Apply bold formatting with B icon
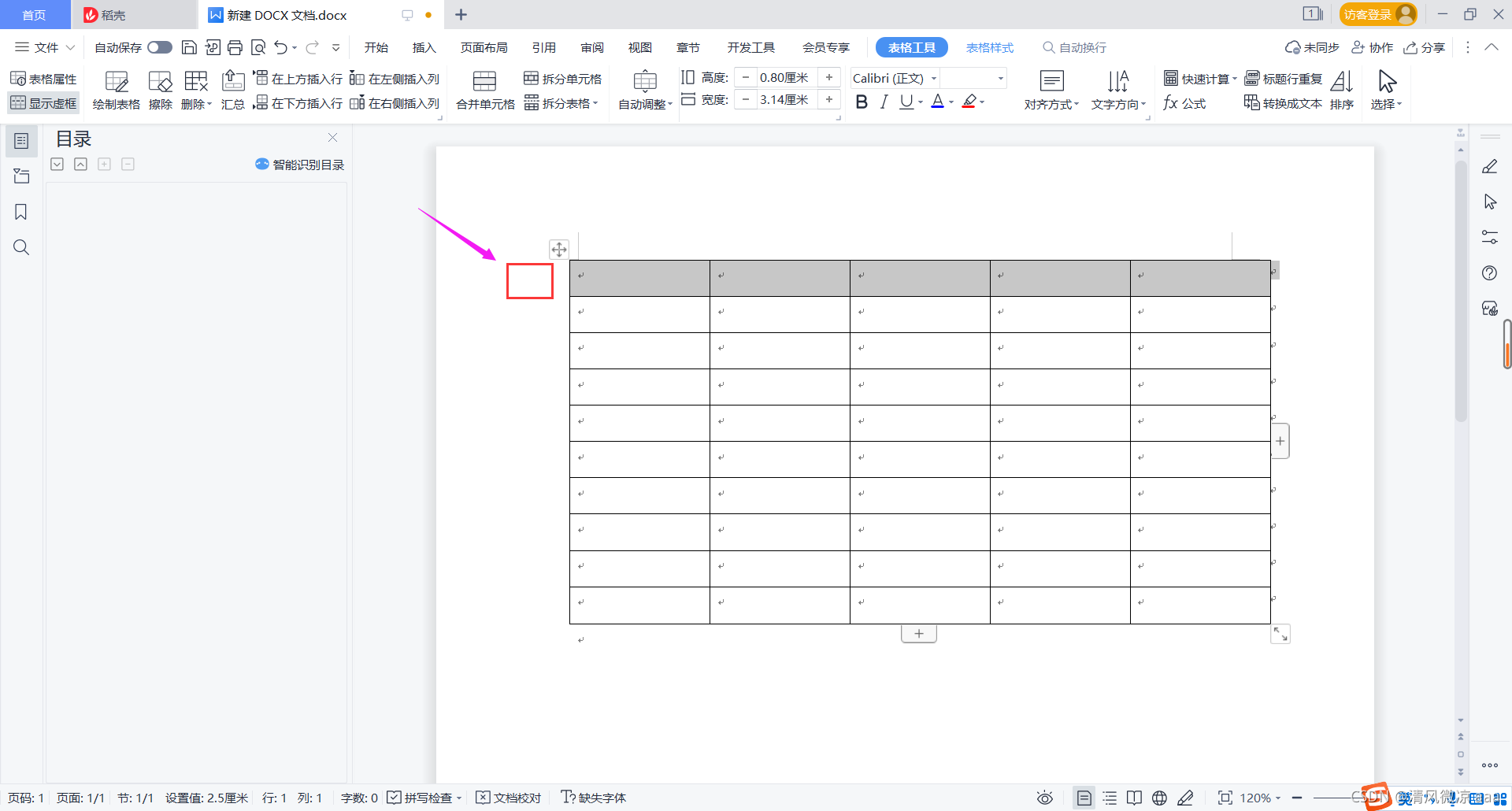1512x811 pixels. click(862, 102)
